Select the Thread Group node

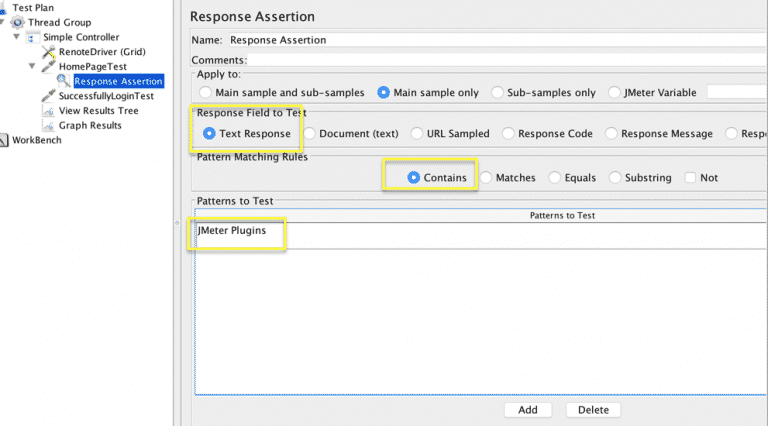(59, 23)
